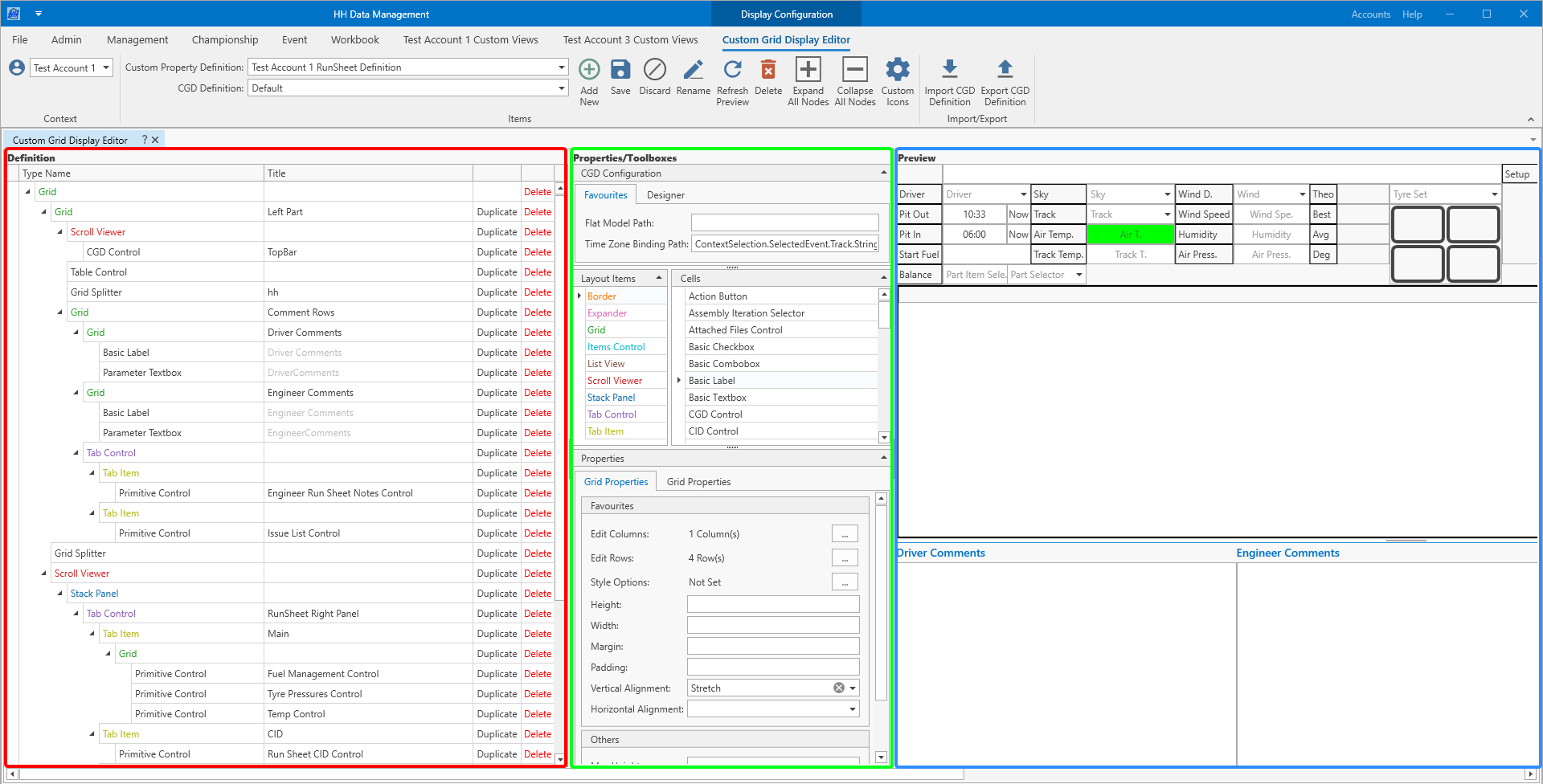Import a CGD definition
This screenshot has width=1543, height=784.
tap(949, 71)
